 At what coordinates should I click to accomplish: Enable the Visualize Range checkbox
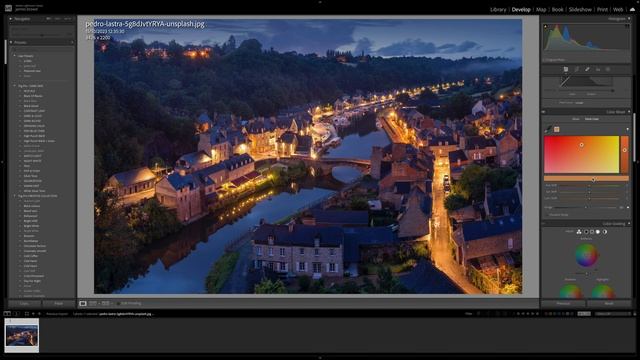(x=547, y=215)
